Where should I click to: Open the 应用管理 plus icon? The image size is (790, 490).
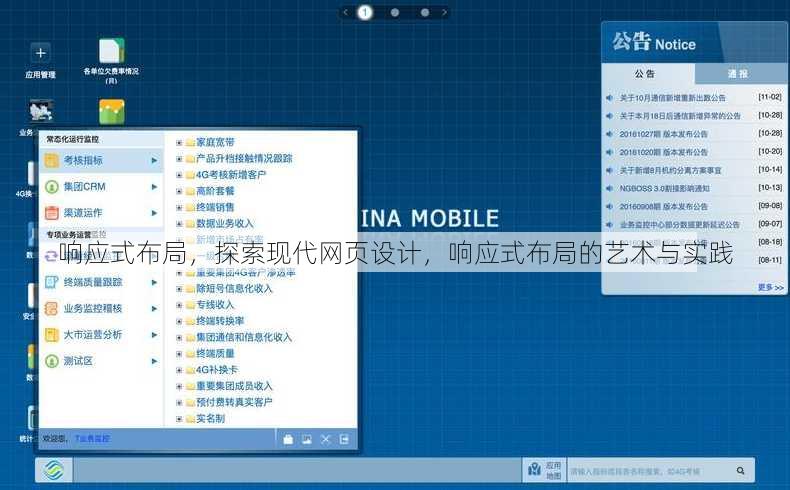coord(41,53)
